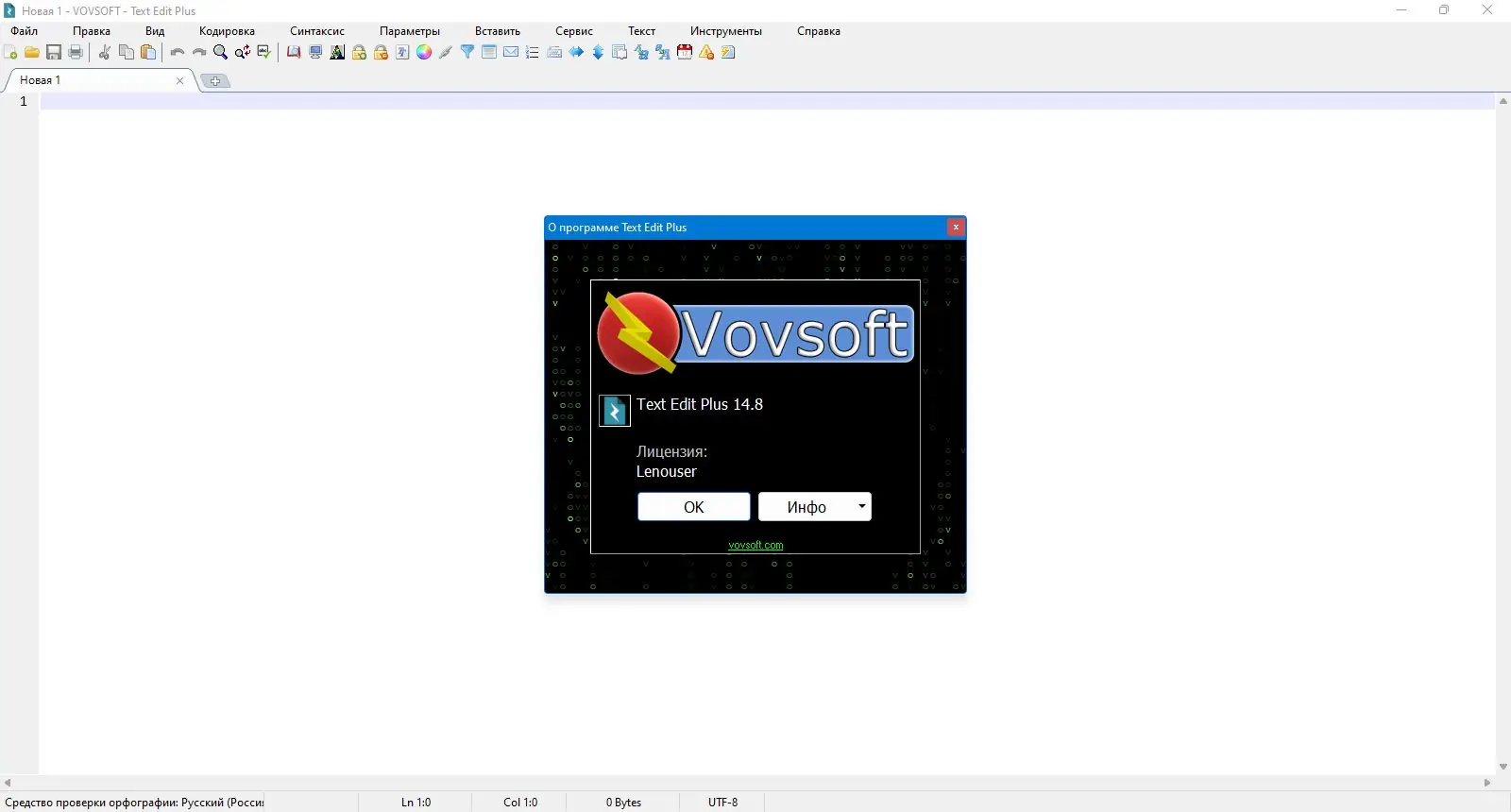This screenshot has width=1511, height=812.
Task: Print the document via the printer icon
Action: click(76, 53)
